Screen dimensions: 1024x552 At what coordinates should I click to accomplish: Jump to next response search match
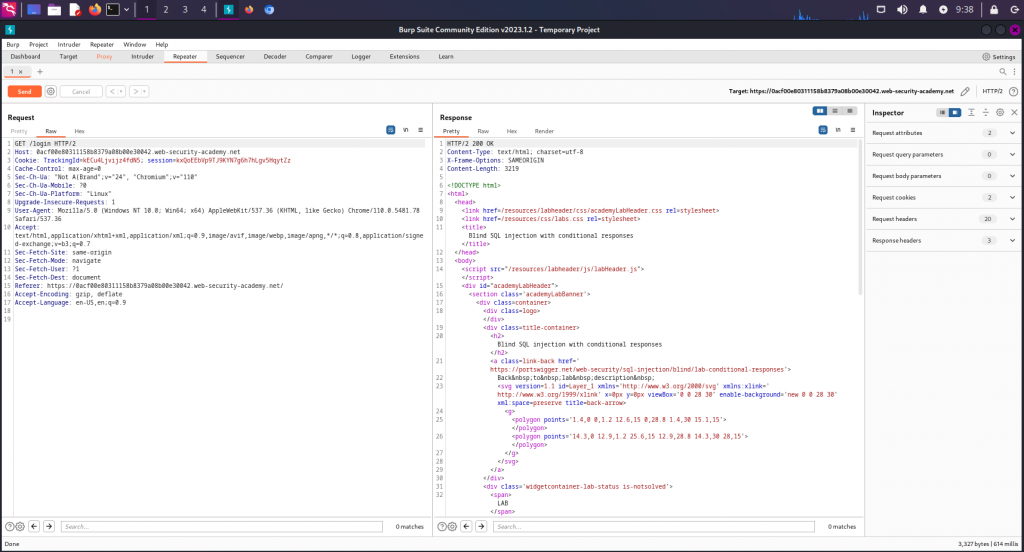point(481,527)
